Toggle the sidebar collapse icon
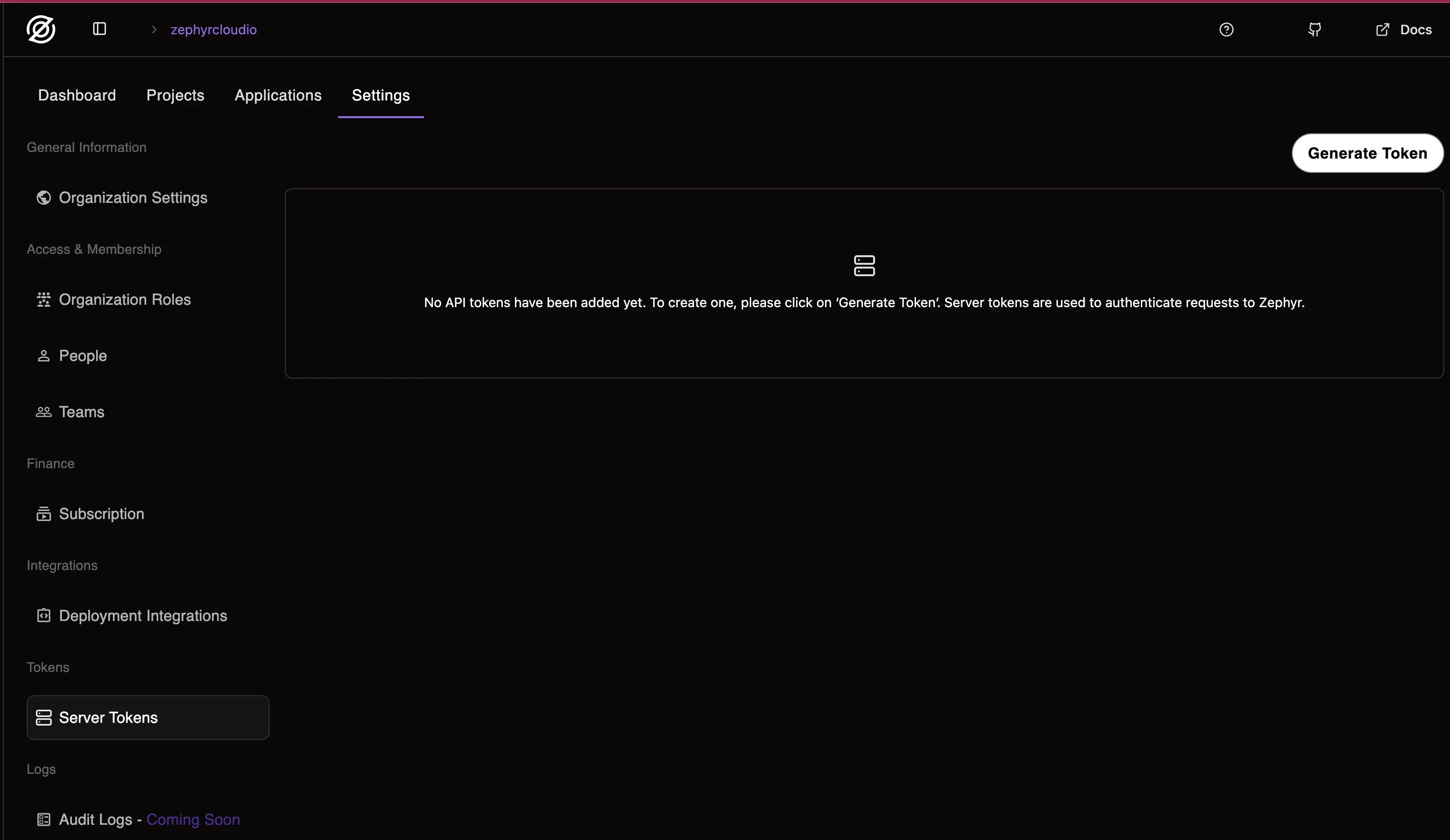The width and height of the screenshot is (1450, 840). (99, 29)
